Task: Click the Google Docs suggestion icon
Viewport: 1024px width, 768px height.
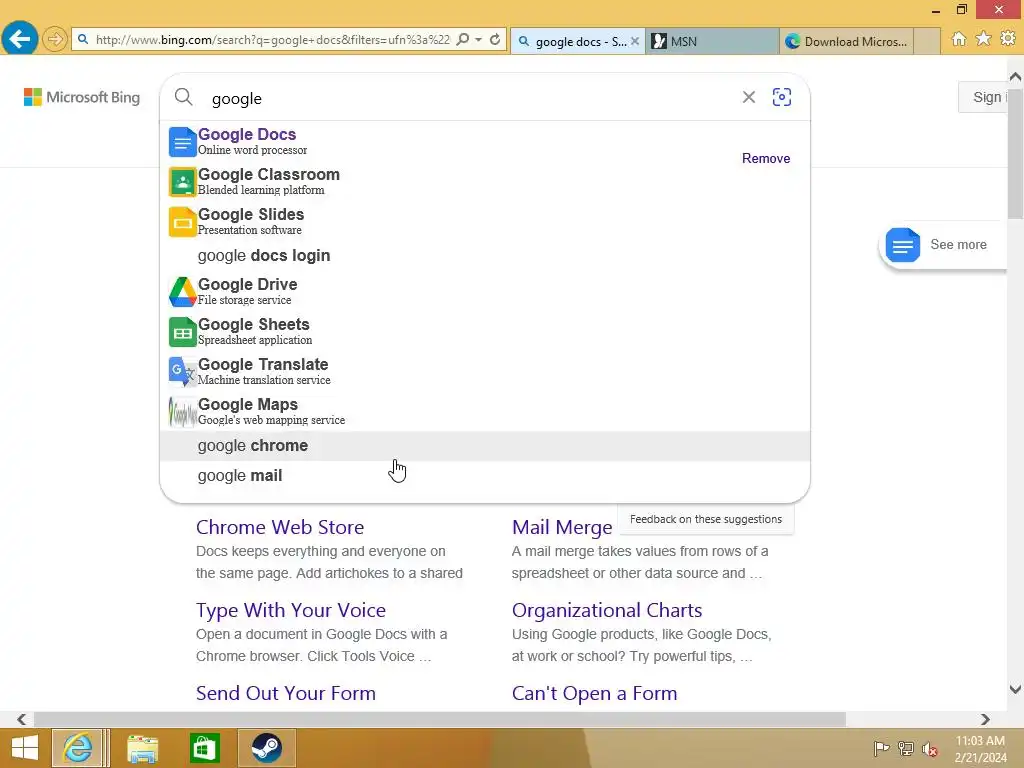Action: [x=182, y=142]
